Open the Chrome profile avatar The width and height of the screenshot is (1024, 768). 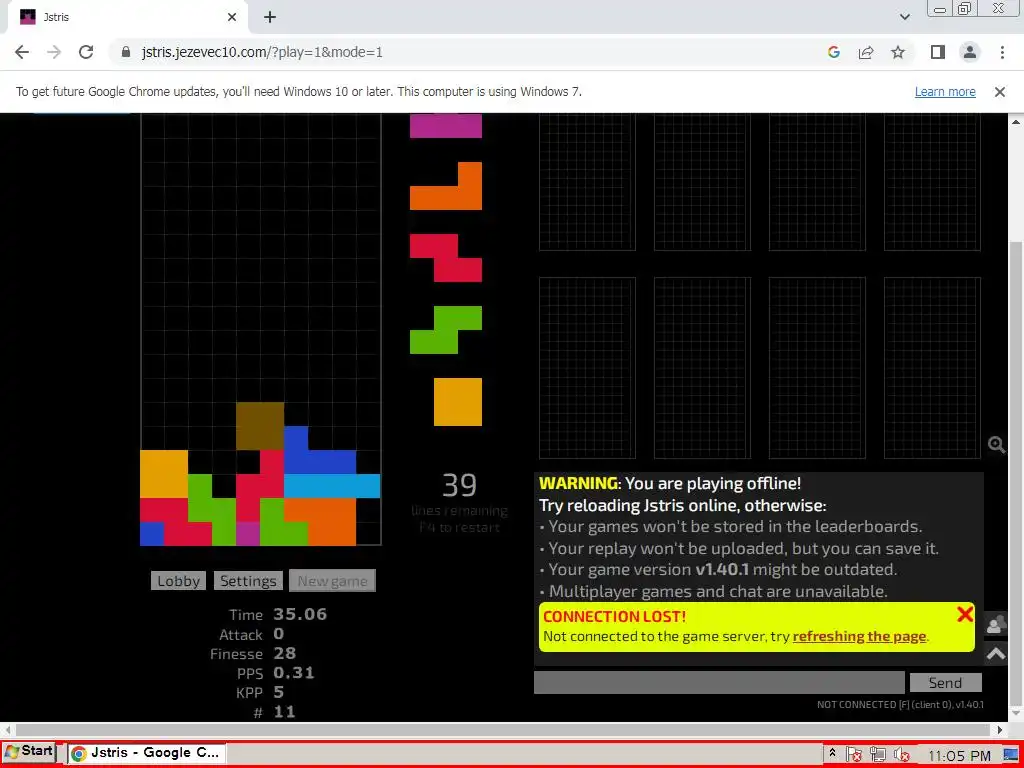[x=970, y=52]
